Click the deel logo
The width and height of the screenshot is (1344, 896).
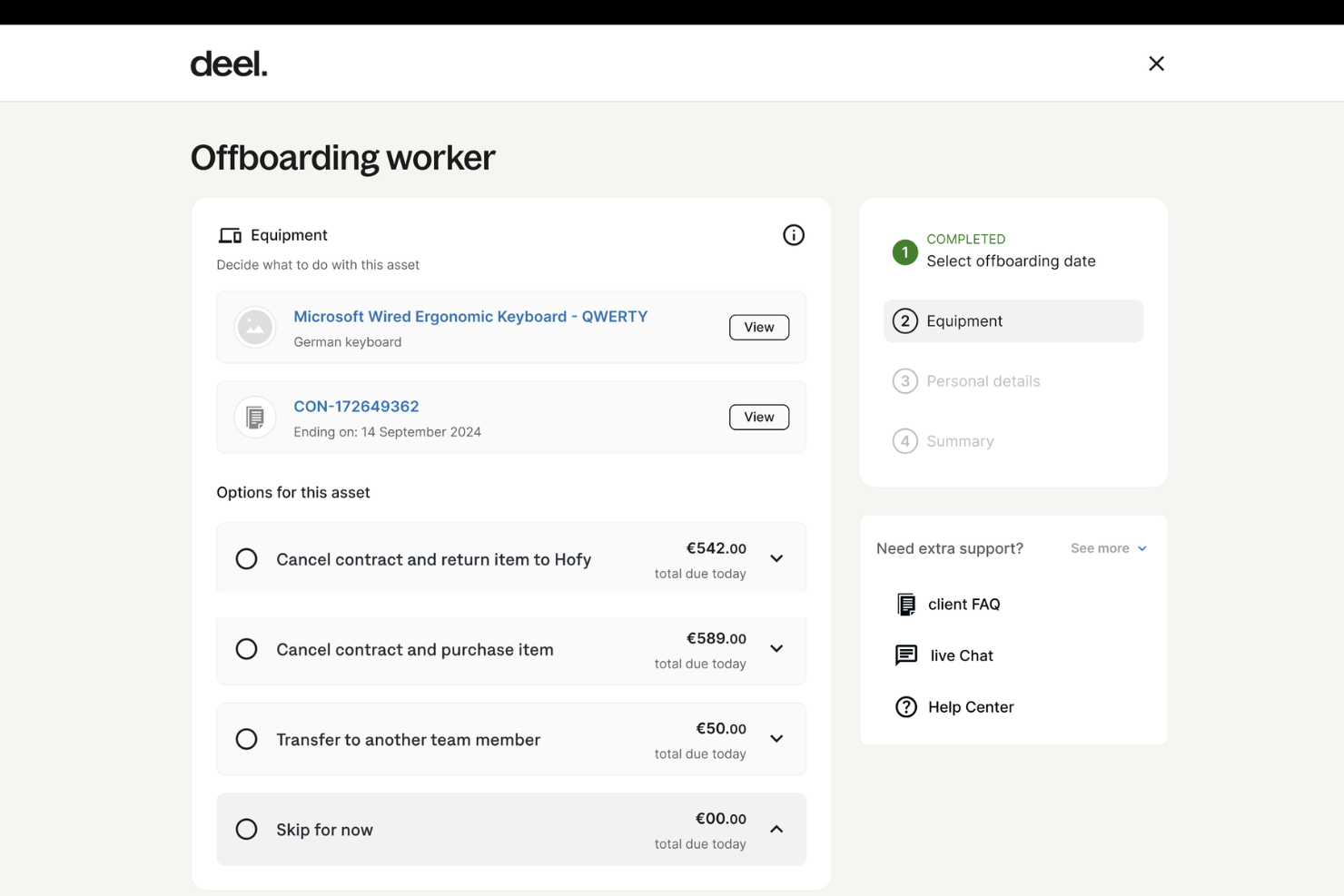228,63
